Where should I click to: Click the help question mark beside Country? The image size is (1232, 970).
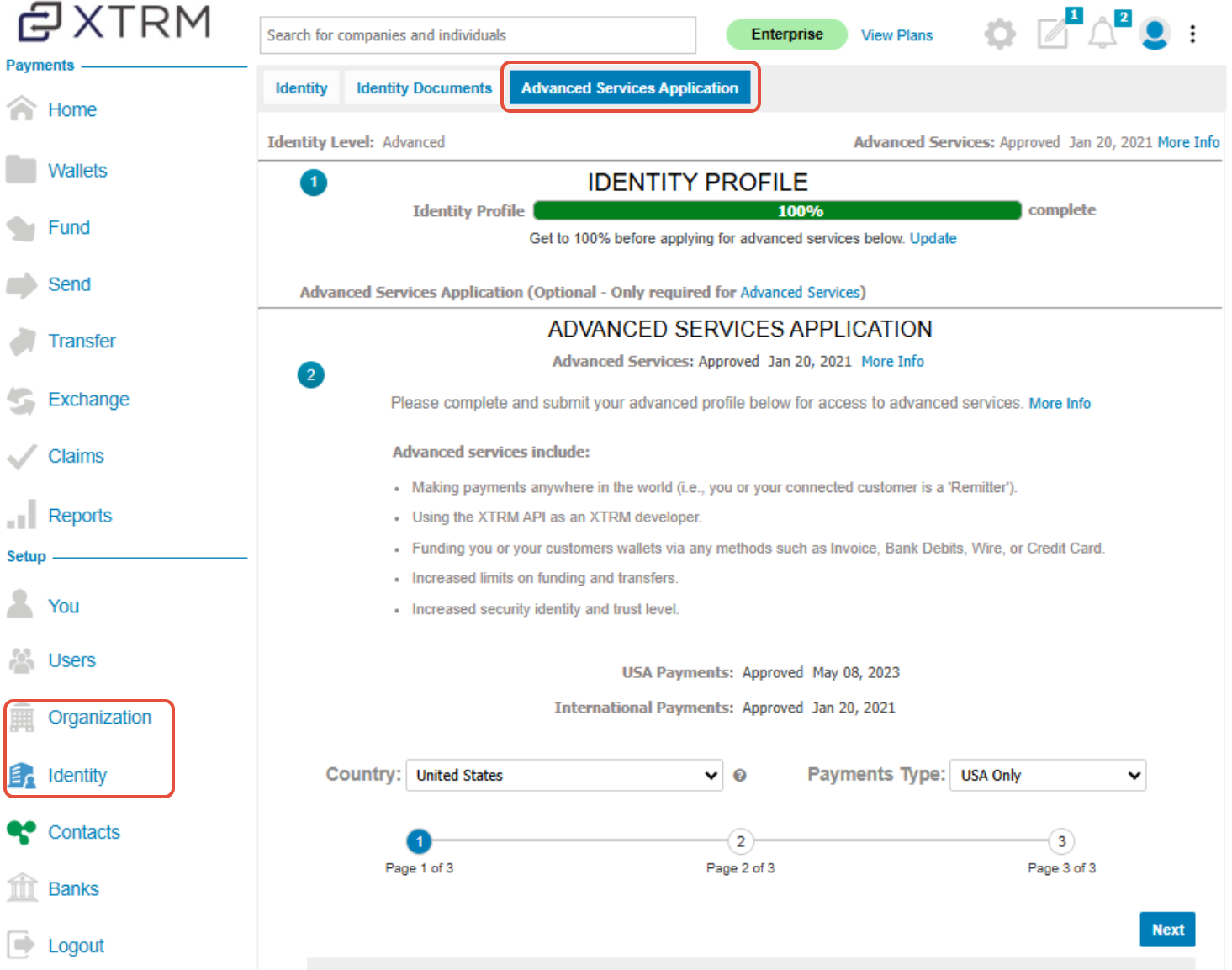(x=740, y=776)
